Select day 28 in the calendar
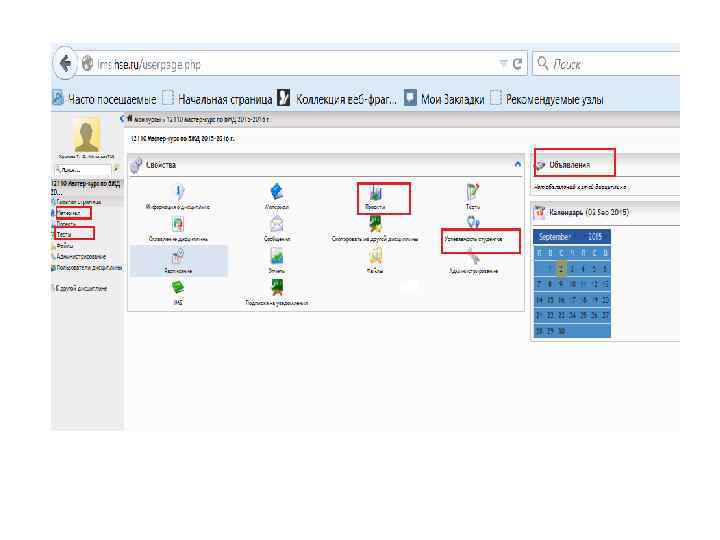The width and height of the screenshot is (720, 540). tap(539, 331)
